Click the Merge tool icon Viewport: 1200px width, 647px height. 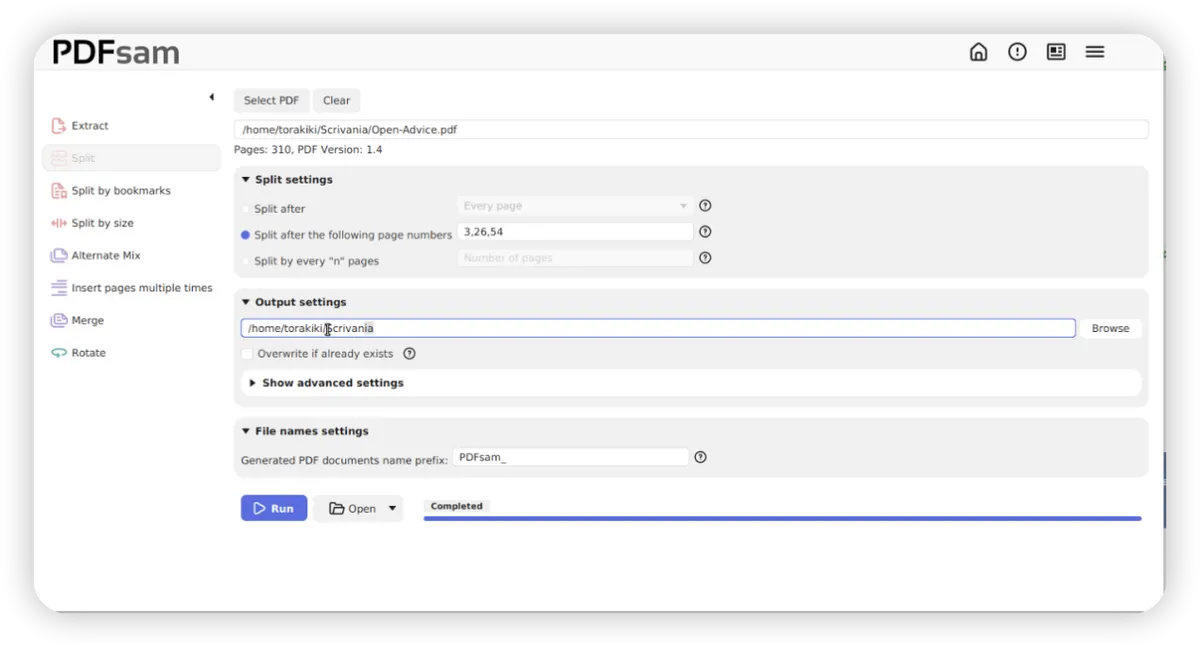coord(58,321)
